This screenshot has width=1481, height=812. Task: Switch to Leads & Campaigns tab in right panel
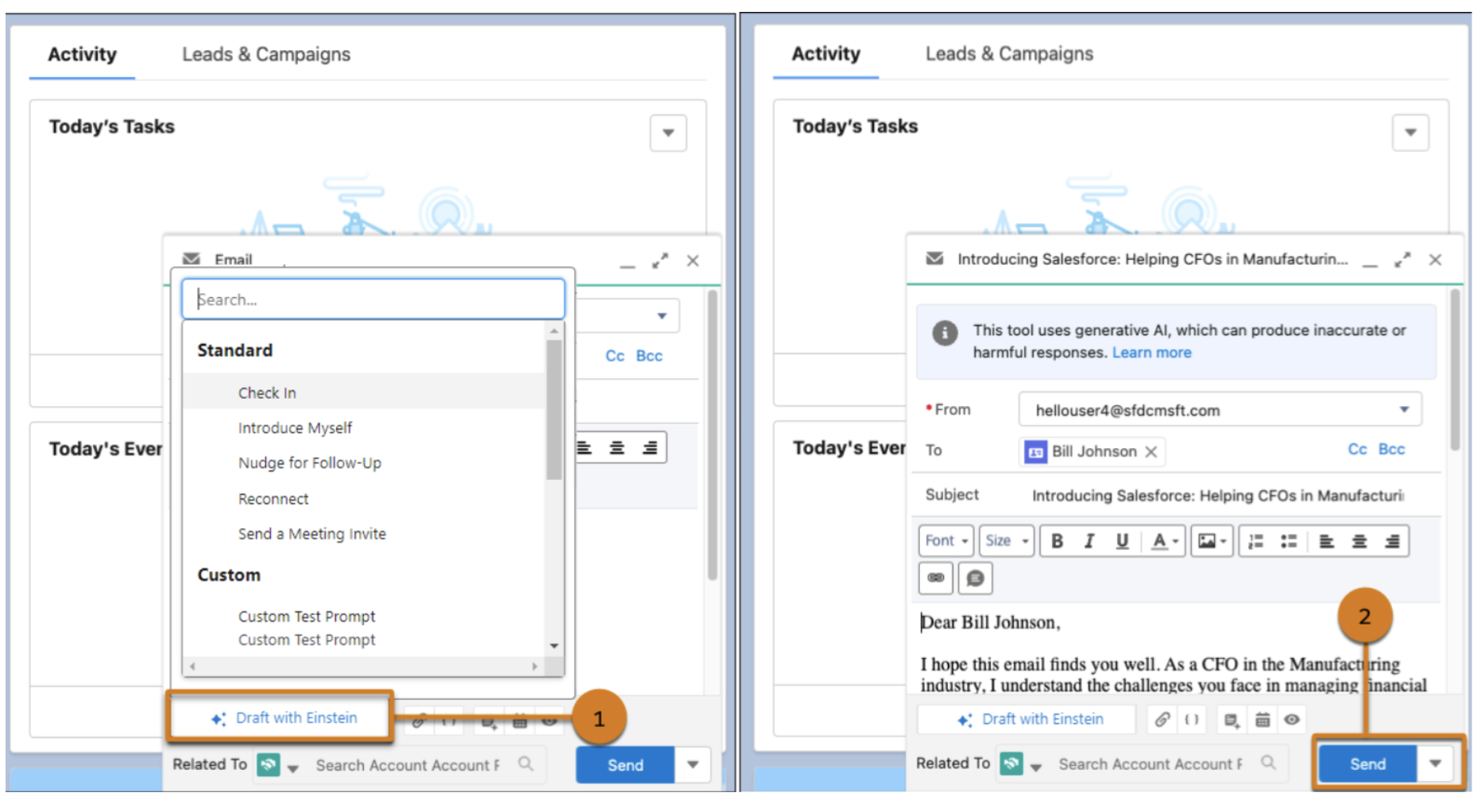click(x=1009, y=54)
